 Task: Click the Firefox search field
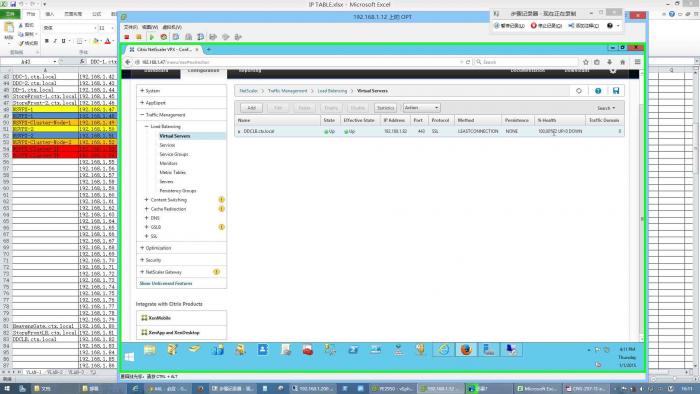tap(526, 62)
